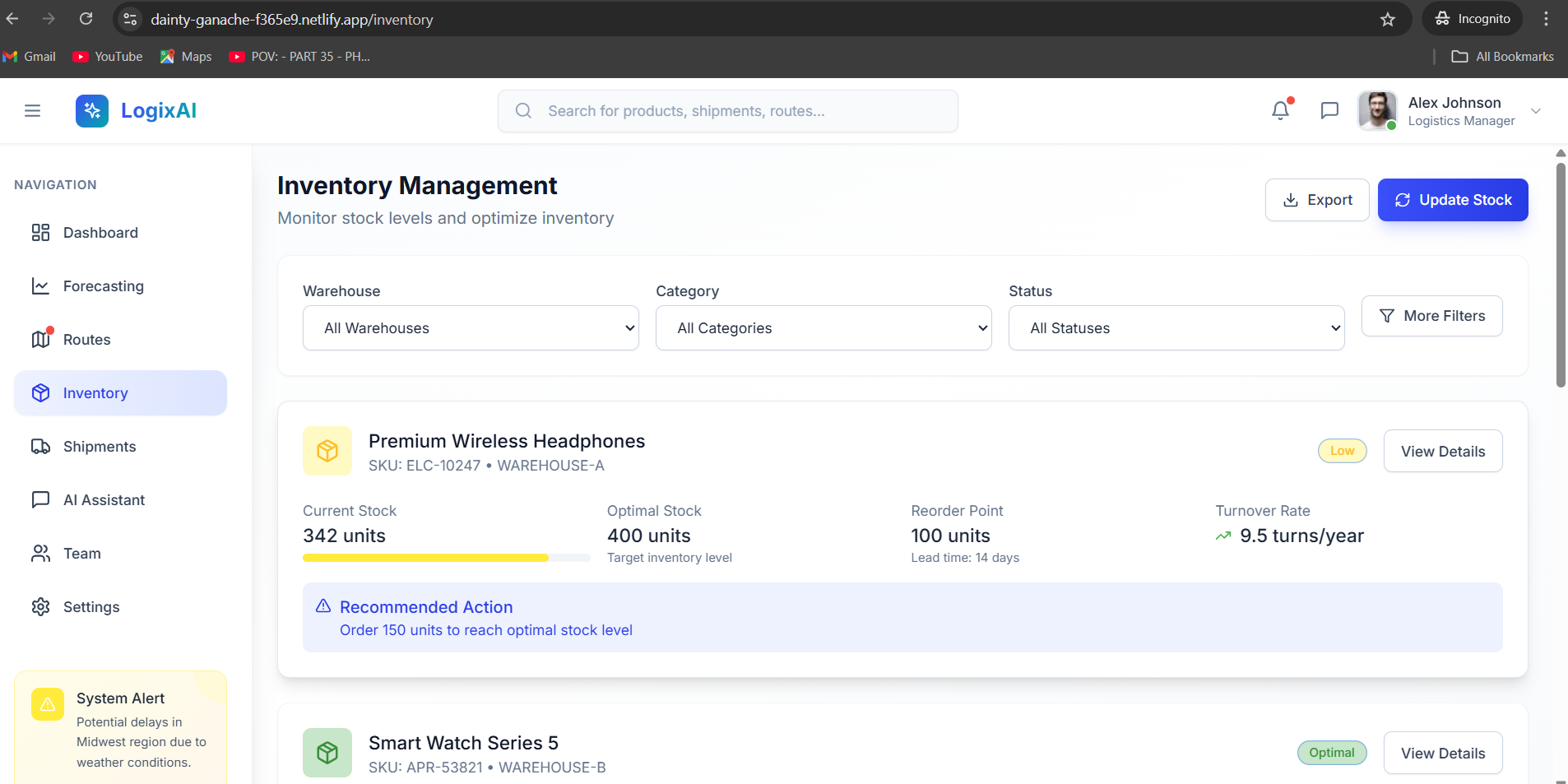The image size is (1568, 784).
Task: Toggle the hamburger sidebar menu
Action: coord(33,111)
